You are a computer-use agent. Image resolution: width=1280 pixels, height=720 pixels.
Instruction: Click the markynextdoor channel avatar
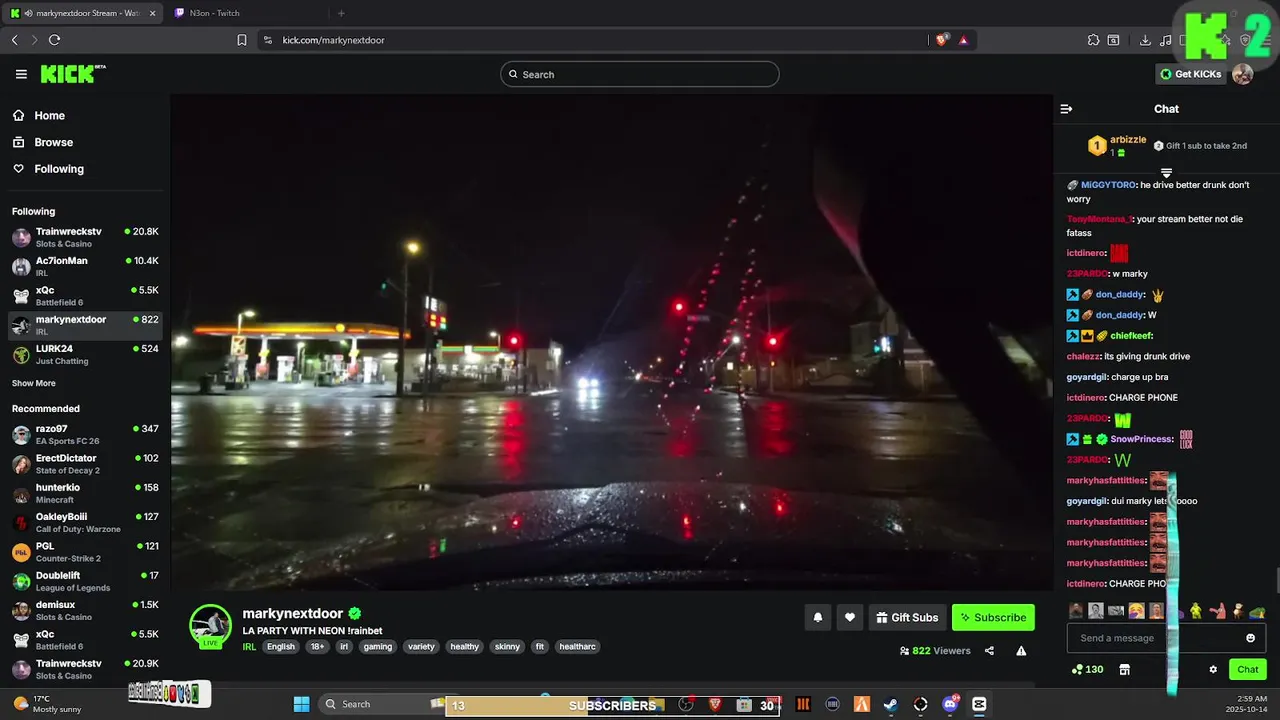pos(211,625)
